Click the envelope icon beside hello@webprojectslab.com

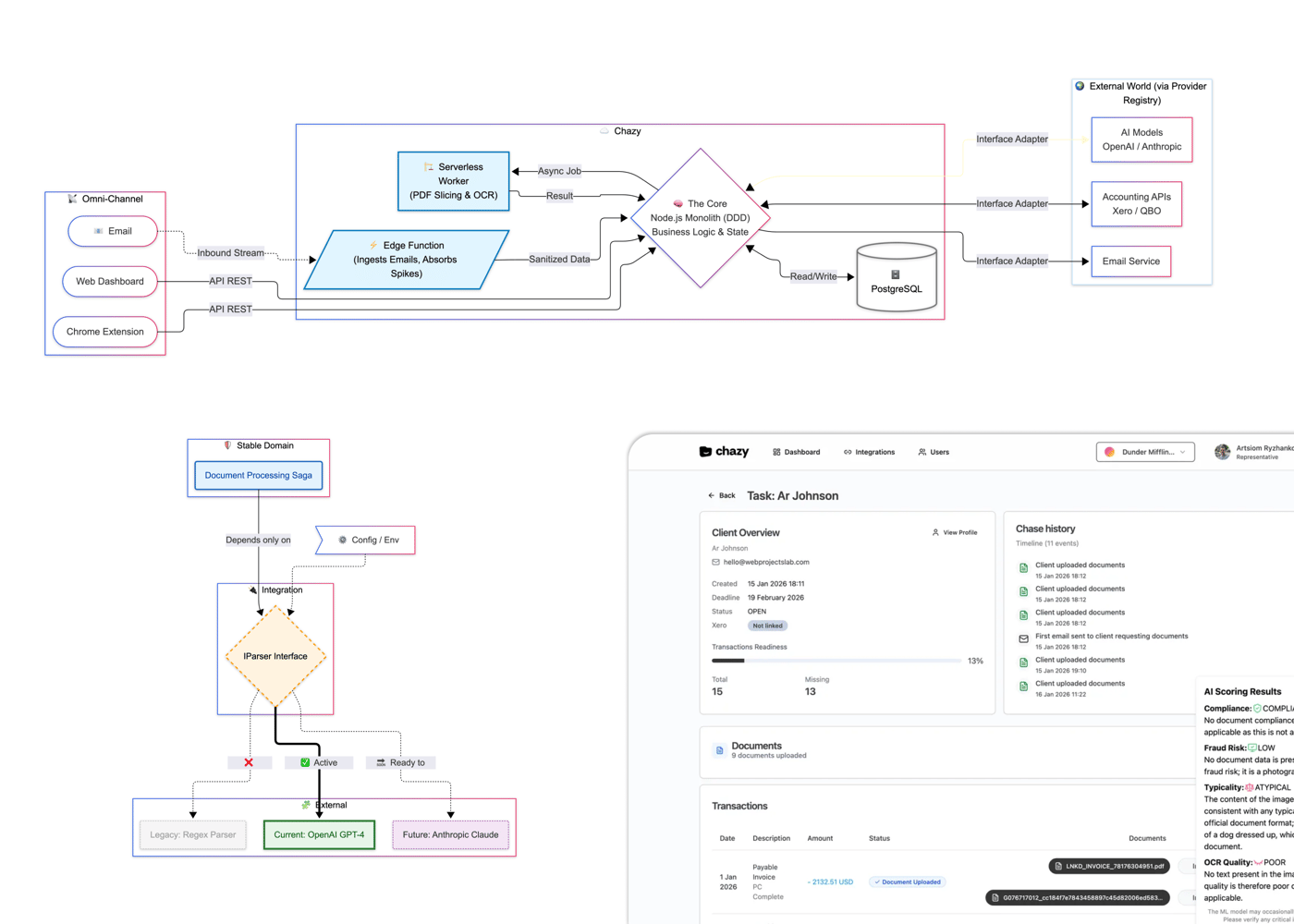715,562
